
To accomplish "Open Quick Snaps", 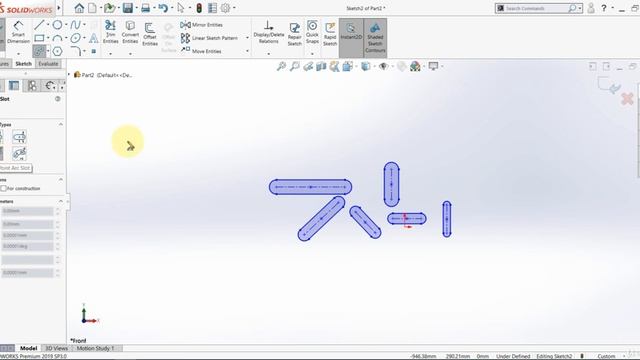I will coord(312,32).
